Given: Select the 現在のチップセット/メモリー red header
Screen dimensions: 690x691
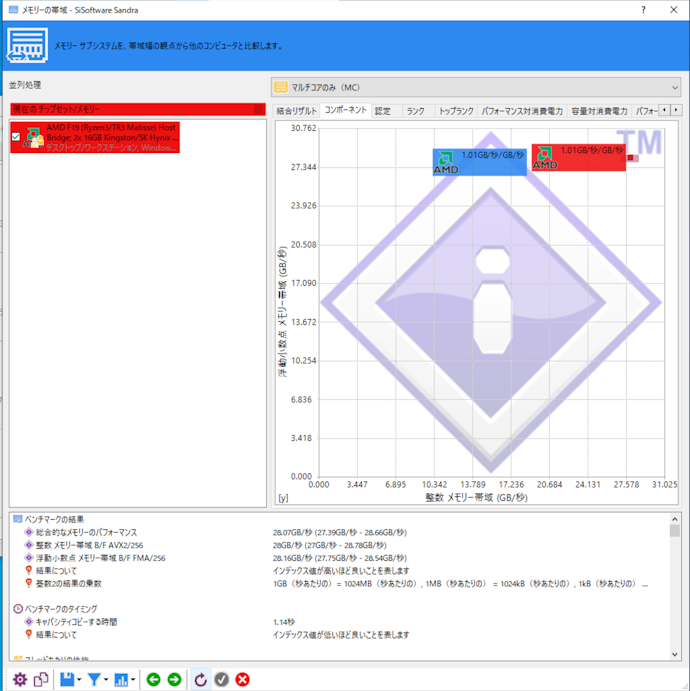Looking at the screenshot, I should click(137, 109).
